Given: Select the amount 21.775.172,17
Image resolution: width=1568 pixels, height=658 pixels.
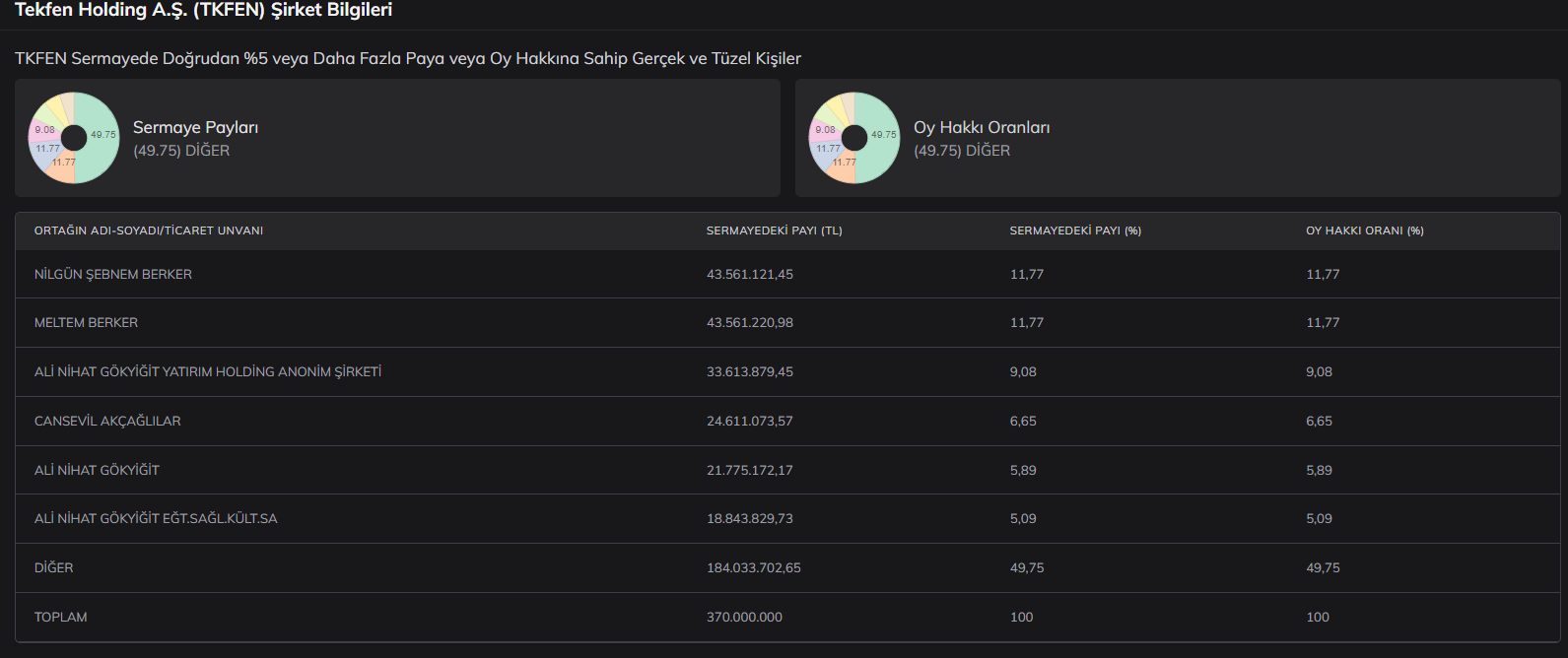Looking at the screenshot, I should 750,471.
